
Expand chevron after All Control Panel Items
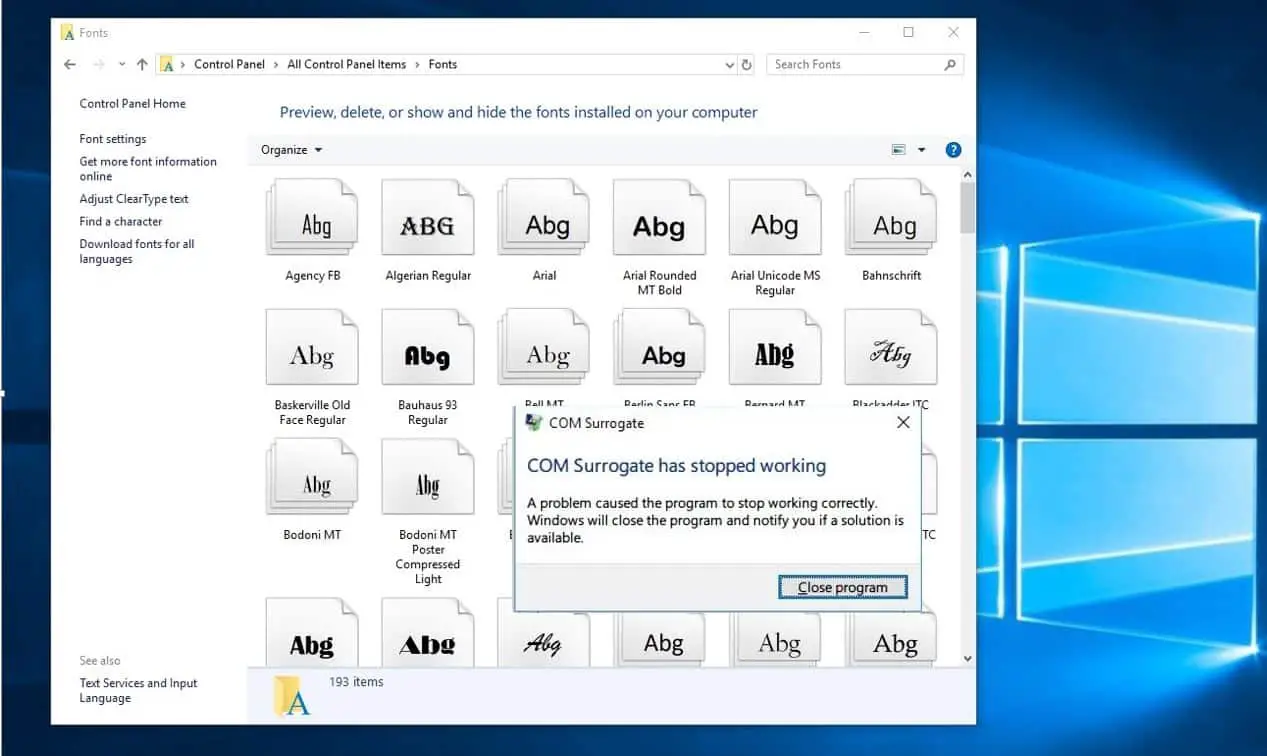417,64
